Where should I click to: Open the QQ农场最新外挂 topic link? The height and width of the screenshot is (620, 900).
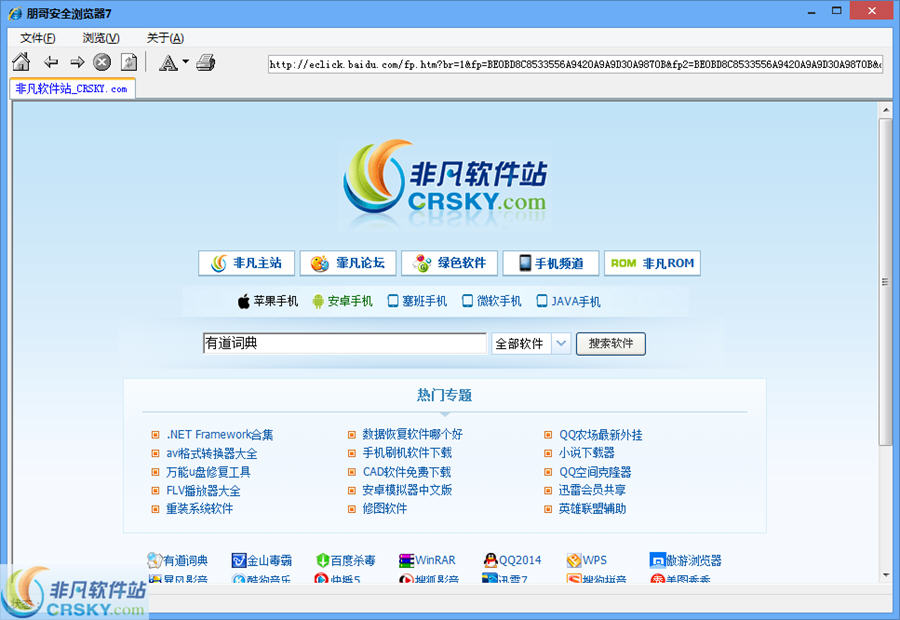(601, 435)
